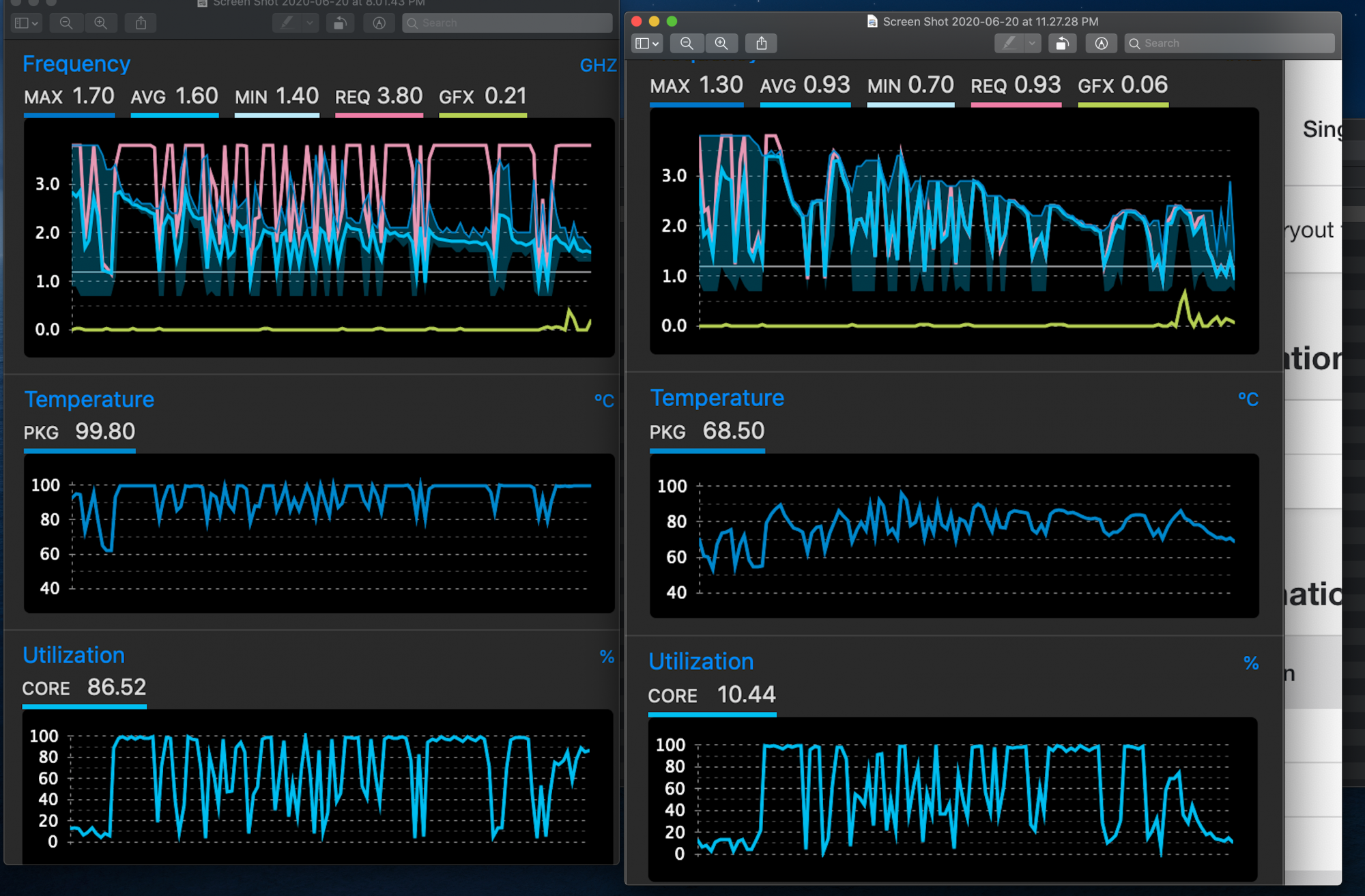The image size is (1365, 896).
Task: Share the 11.27.28 PM screenshot
Action: click(761, 43)
